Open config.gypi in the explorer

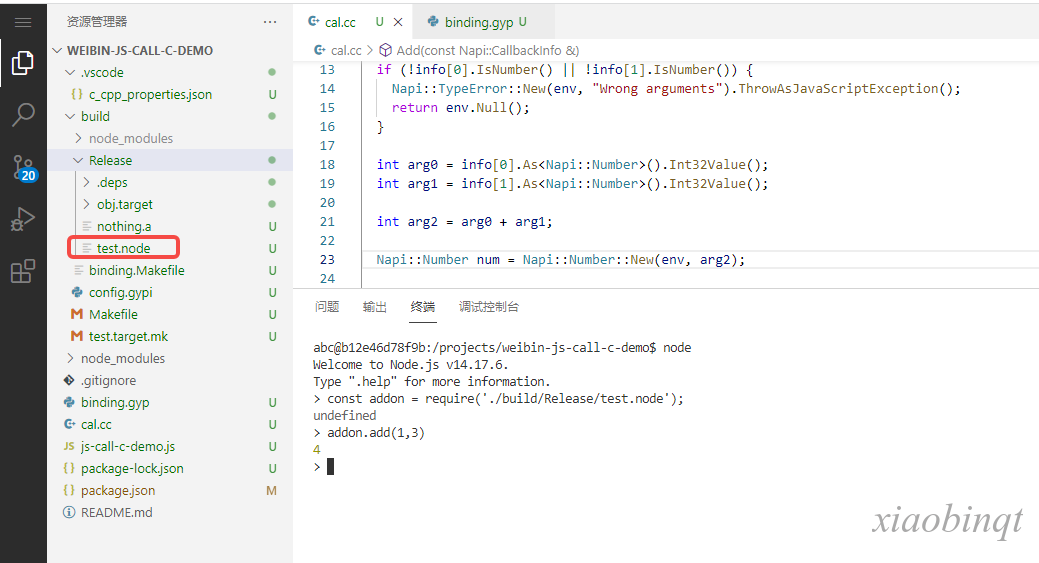(121, 292)
